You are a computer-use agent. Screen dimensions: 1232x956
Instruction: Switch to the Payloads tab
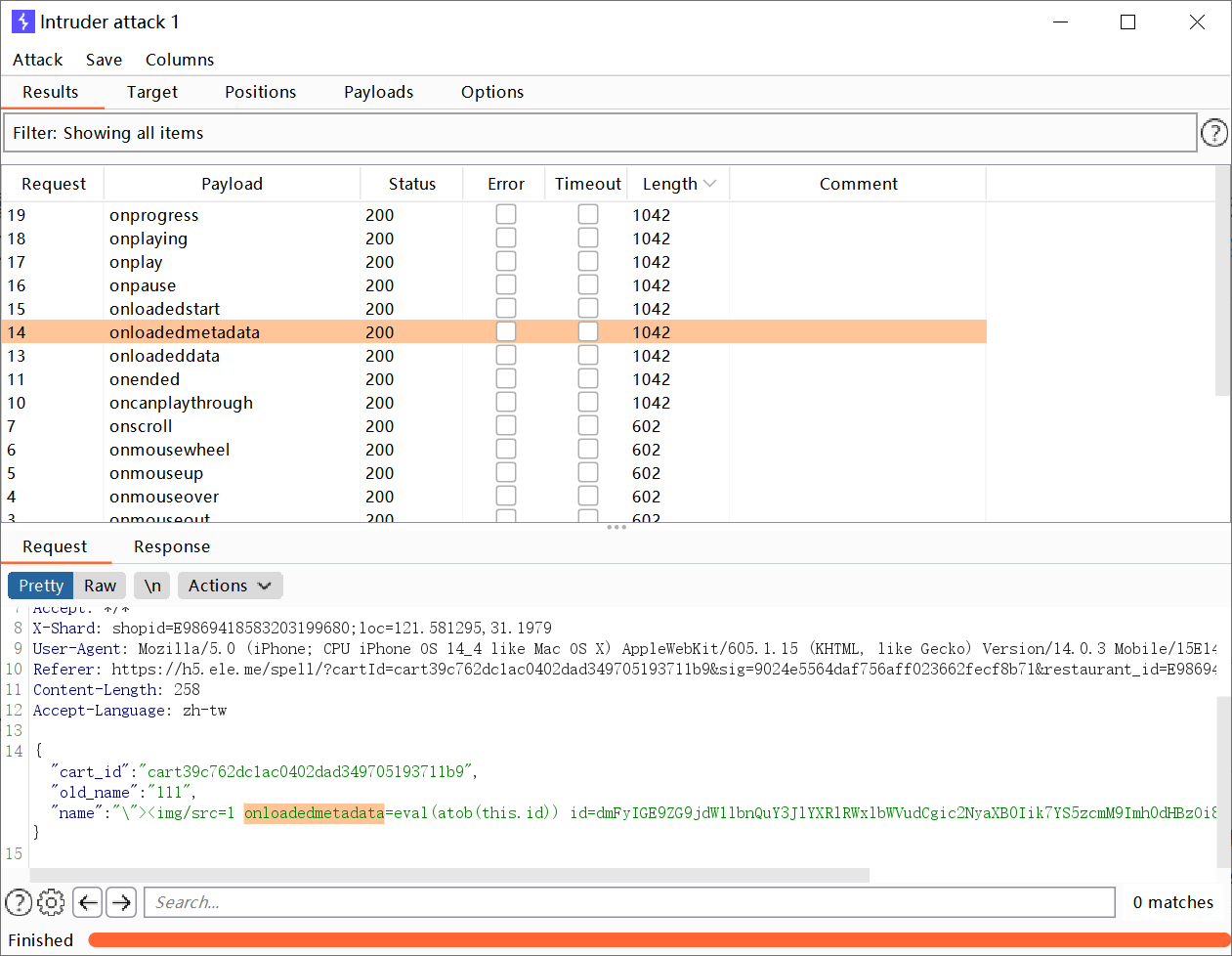[x=378, y=92]
